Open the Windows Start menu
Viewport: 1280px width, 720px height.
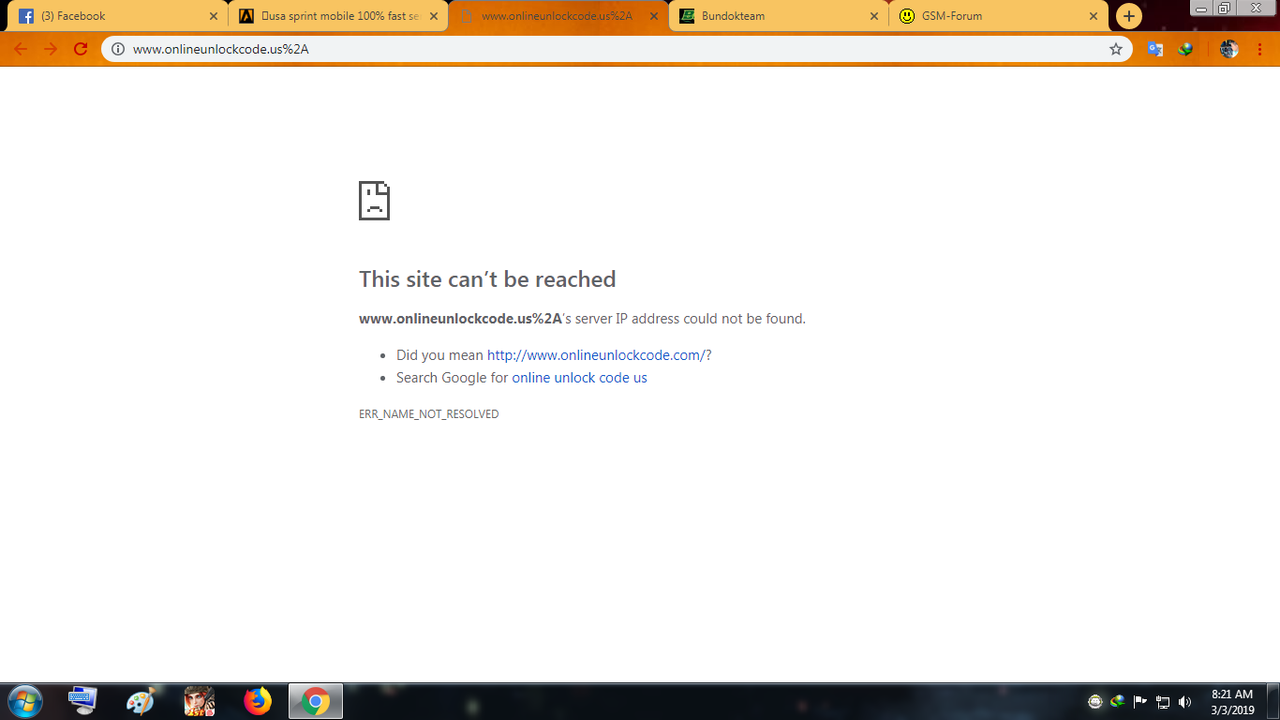24,702
